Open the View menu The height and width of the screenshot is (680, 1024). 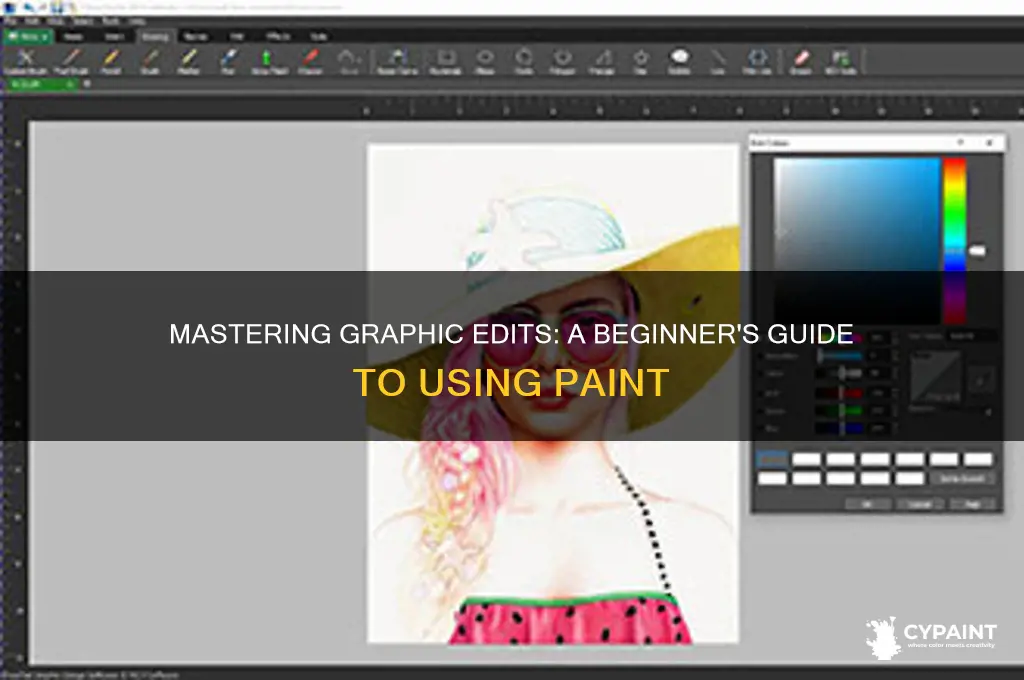tap(56, 21)
